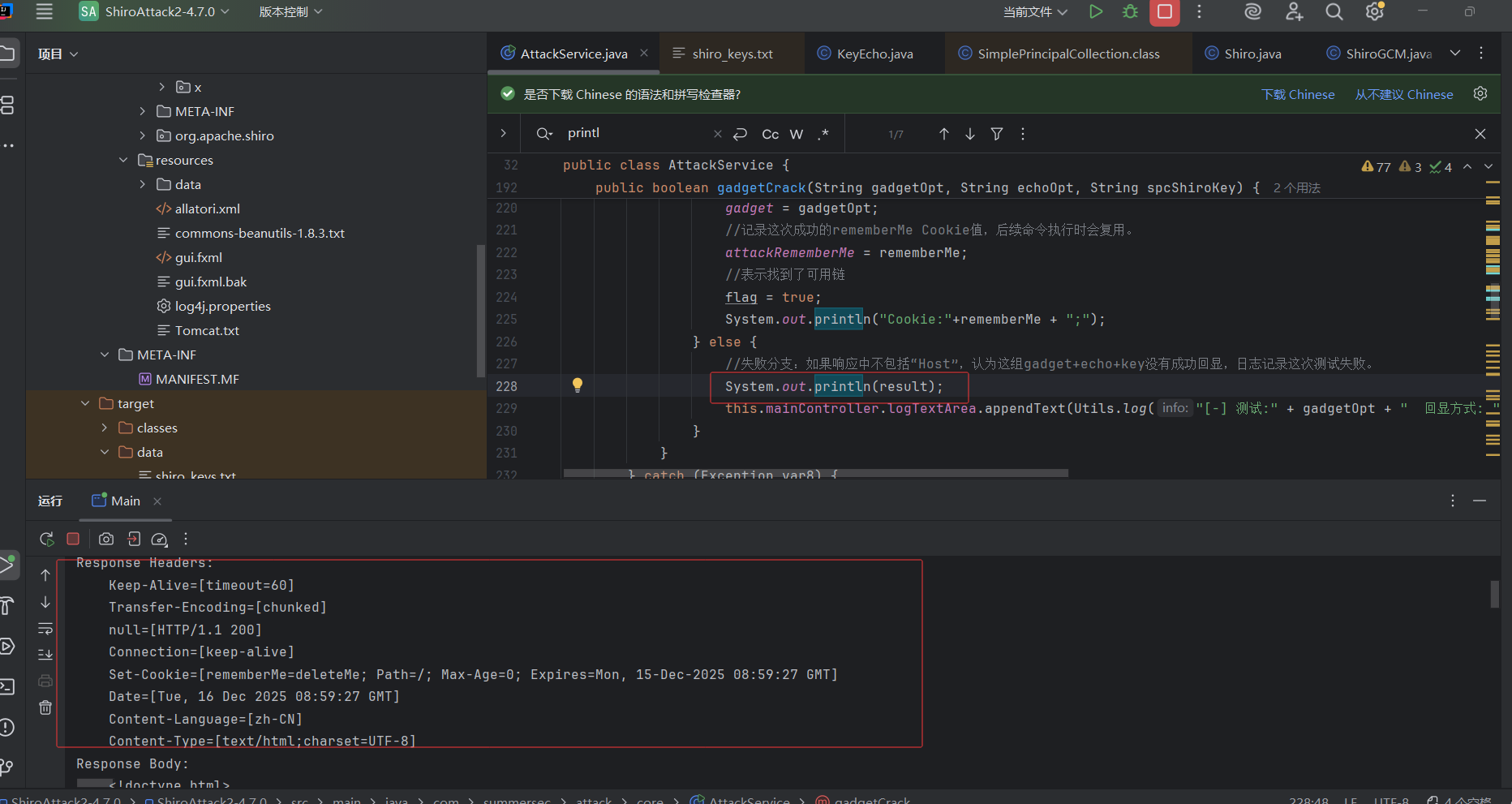Stop the running program with red square

pyautogui.click(x=1164, y=11)
